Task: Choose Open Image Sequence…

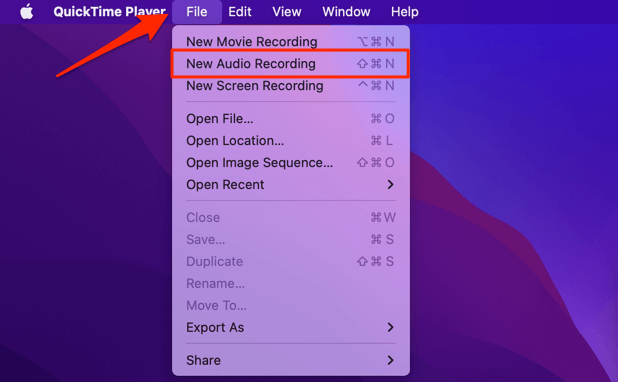Action: [291, 162]
